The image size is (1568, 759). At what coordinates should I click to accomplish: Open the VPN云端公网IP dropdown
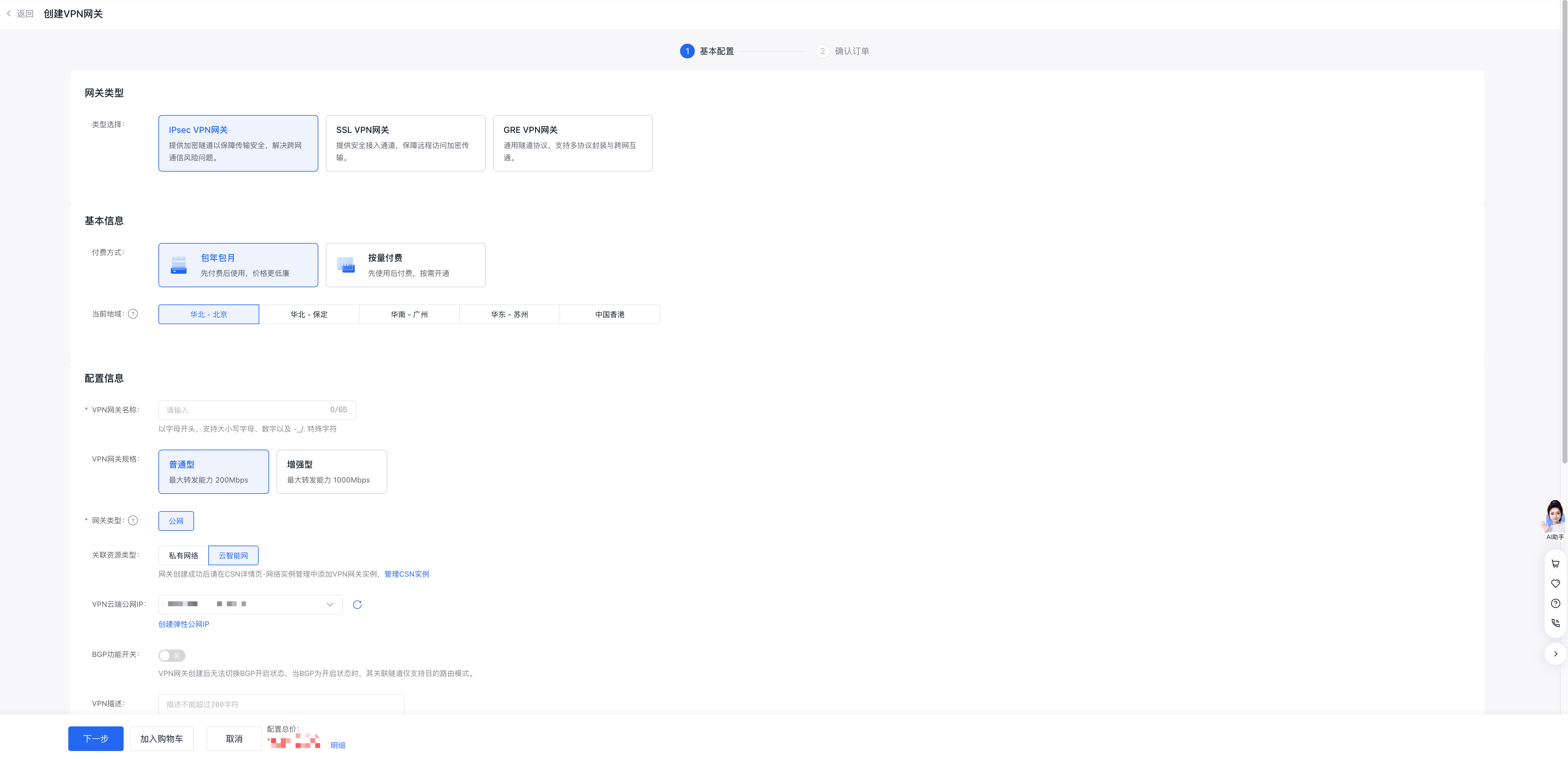[250, 604]
